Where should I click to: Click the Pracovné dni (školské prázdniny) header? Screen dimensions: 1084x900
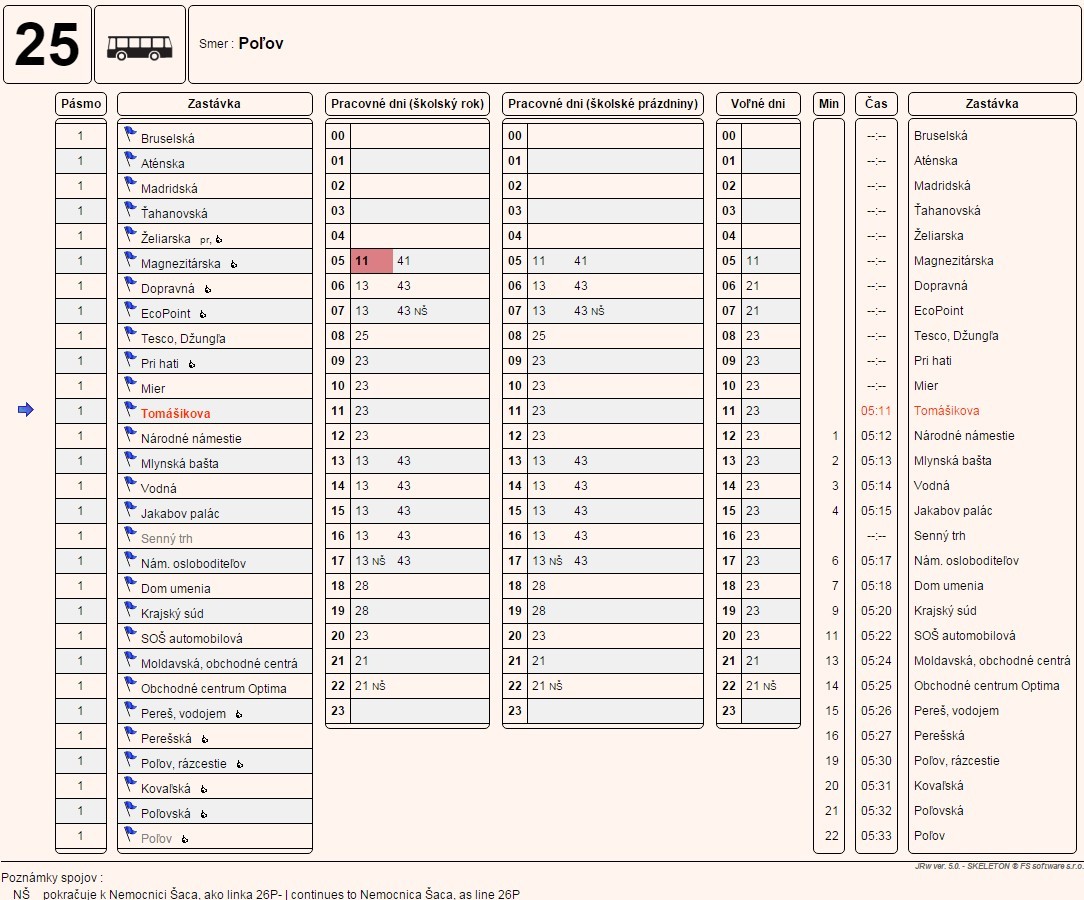pos(602,104)
